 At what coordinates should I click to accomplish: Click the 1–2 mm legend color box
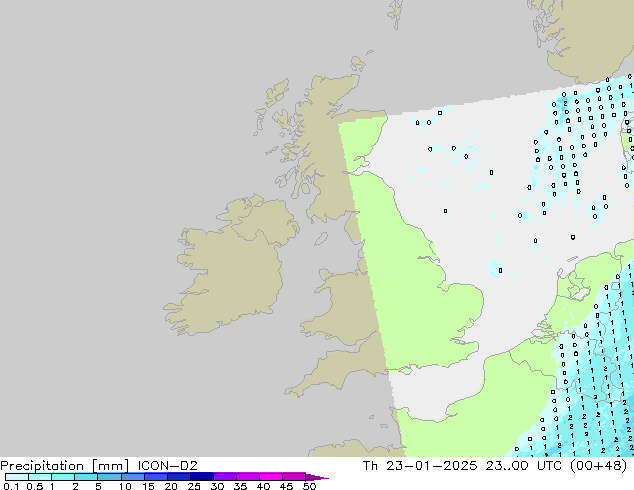pyautogui.click(x=63, y=477)
